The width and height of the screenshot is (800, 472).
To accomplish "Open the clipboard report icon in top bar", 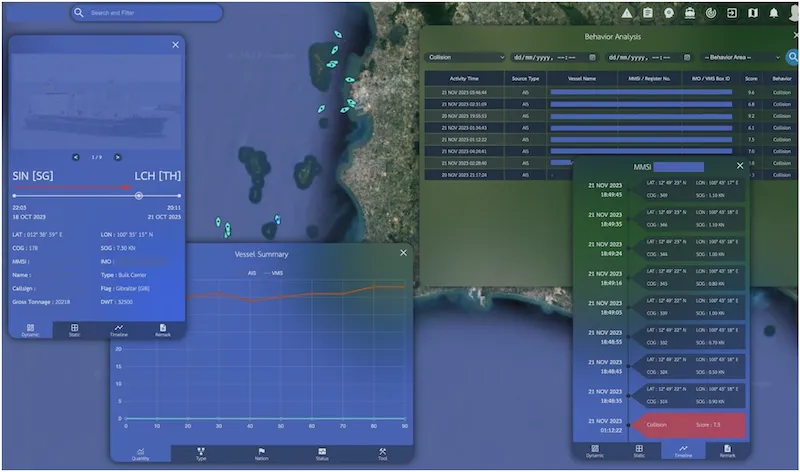I will 647,13.
